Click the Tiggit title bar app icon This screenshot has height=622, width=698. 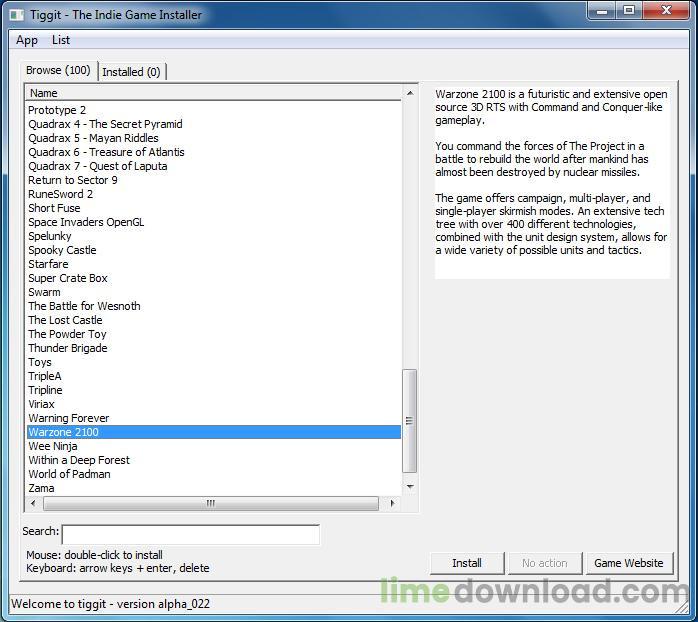tap(16, 15)
